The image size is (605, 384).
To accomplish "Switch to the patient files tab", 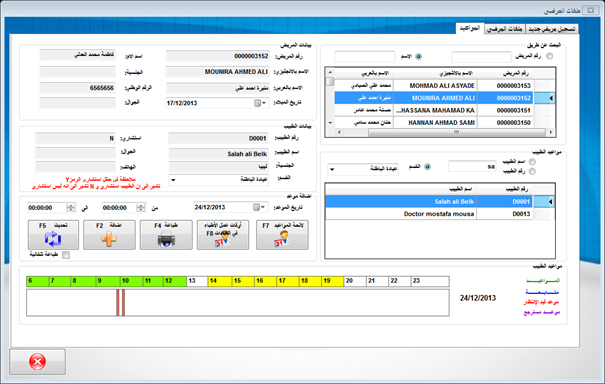I will [x=505, y=29].
